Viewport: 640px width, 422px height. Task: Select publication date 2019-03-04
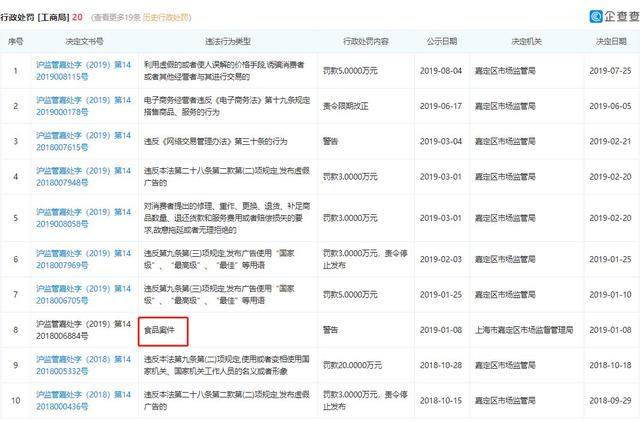(441, 141)
